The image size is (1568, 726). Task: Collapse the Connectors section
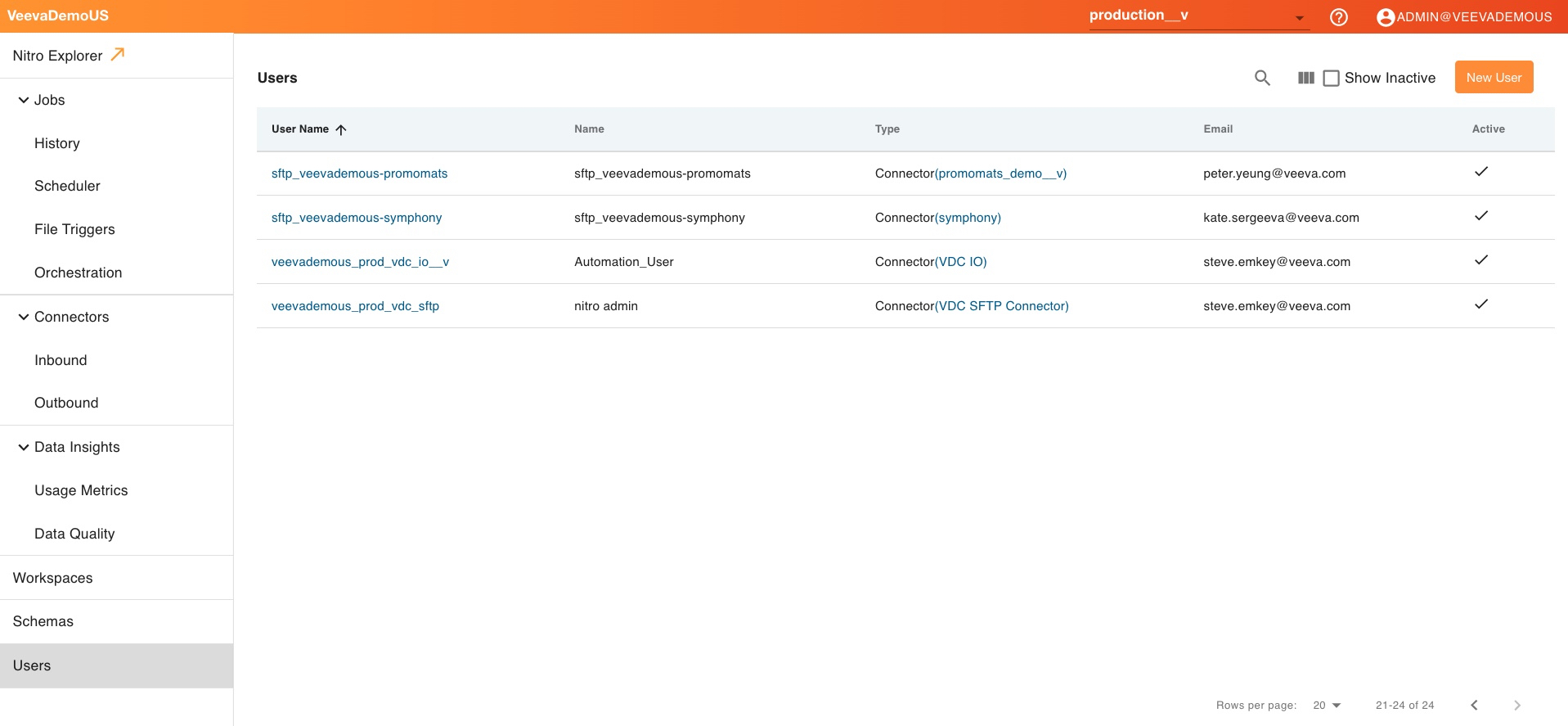pos(24,317)
